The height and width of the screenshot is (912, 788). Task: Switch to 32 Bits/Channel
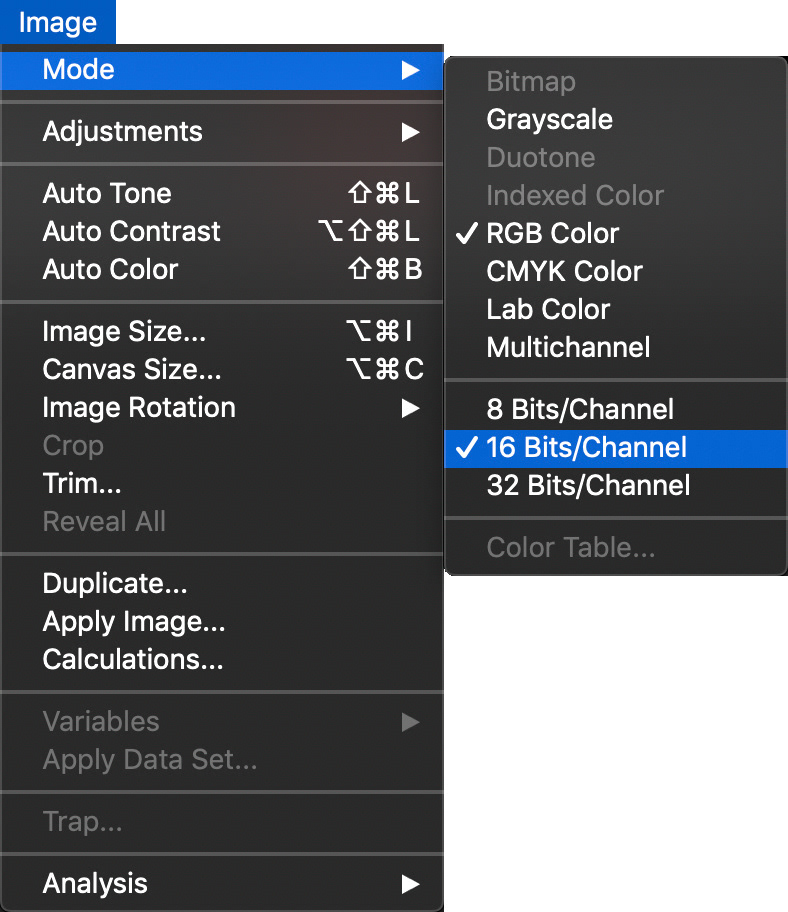[x=588, y=486]
